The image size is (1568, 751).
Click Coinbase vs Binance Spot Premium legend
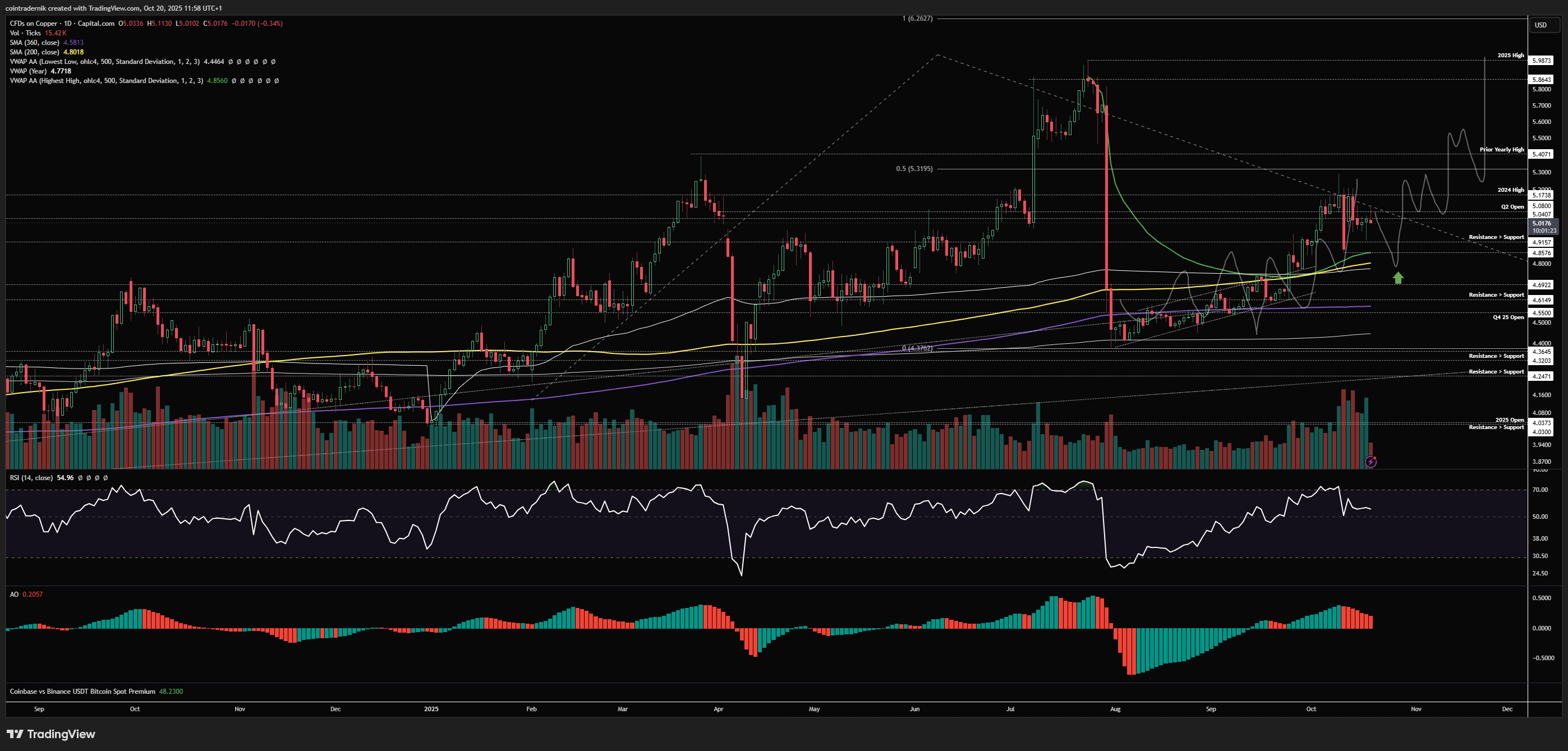point(82,692)
